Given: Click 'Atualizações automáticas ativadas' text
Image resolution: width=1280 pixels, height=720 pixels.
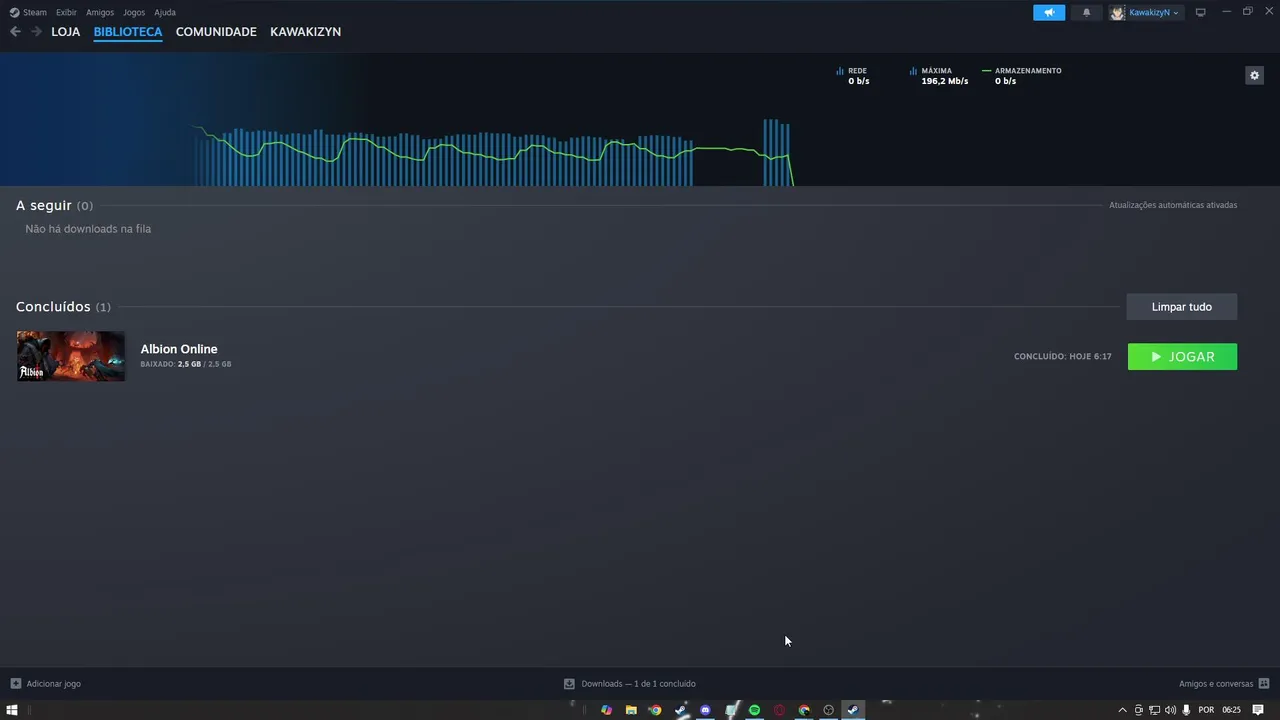Looking at the screenshot, I should click(1173, 205).
